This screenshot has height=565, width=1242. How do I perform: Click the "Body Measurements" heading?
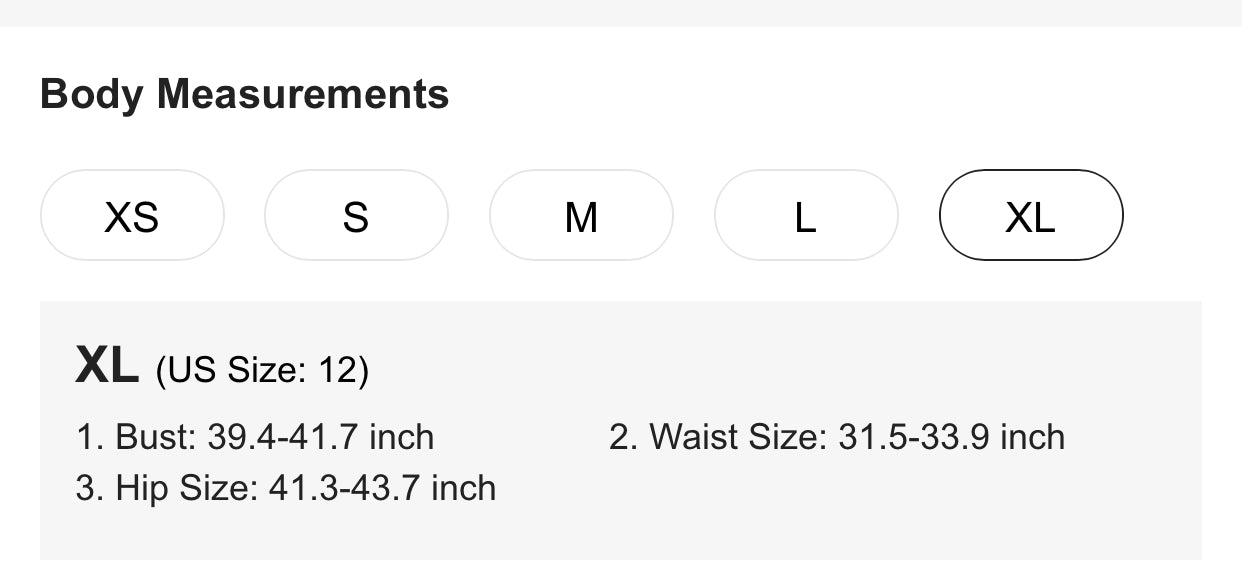pyautogui.click(x=244, y=95)
